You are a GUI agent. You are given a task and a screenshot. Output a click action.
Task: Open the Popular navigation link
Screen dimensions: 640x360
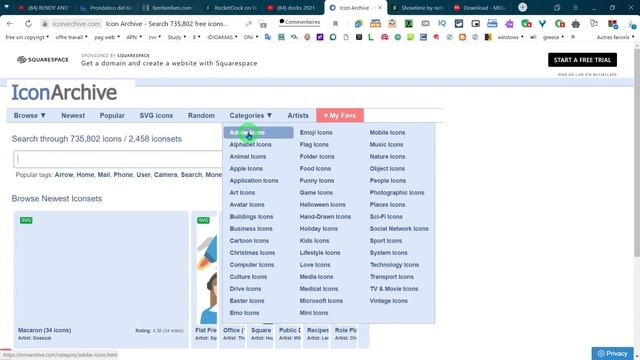(x=112, y=116)
